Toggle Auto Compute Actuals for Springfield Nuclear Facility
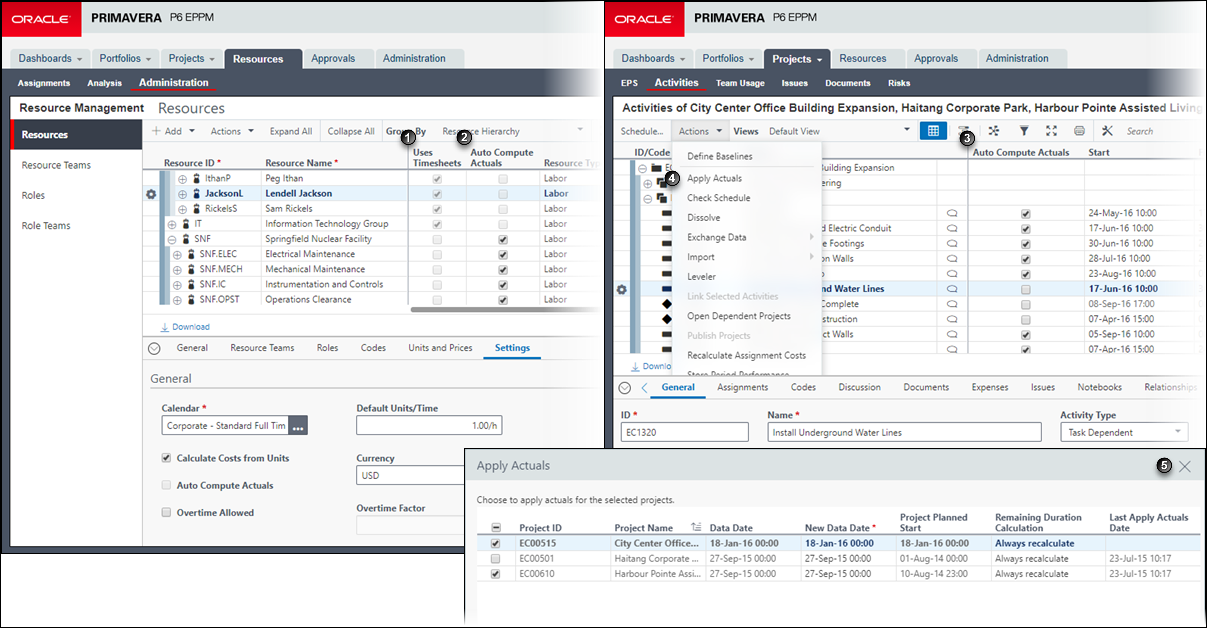1207x628 pixels. click(503, 240)
